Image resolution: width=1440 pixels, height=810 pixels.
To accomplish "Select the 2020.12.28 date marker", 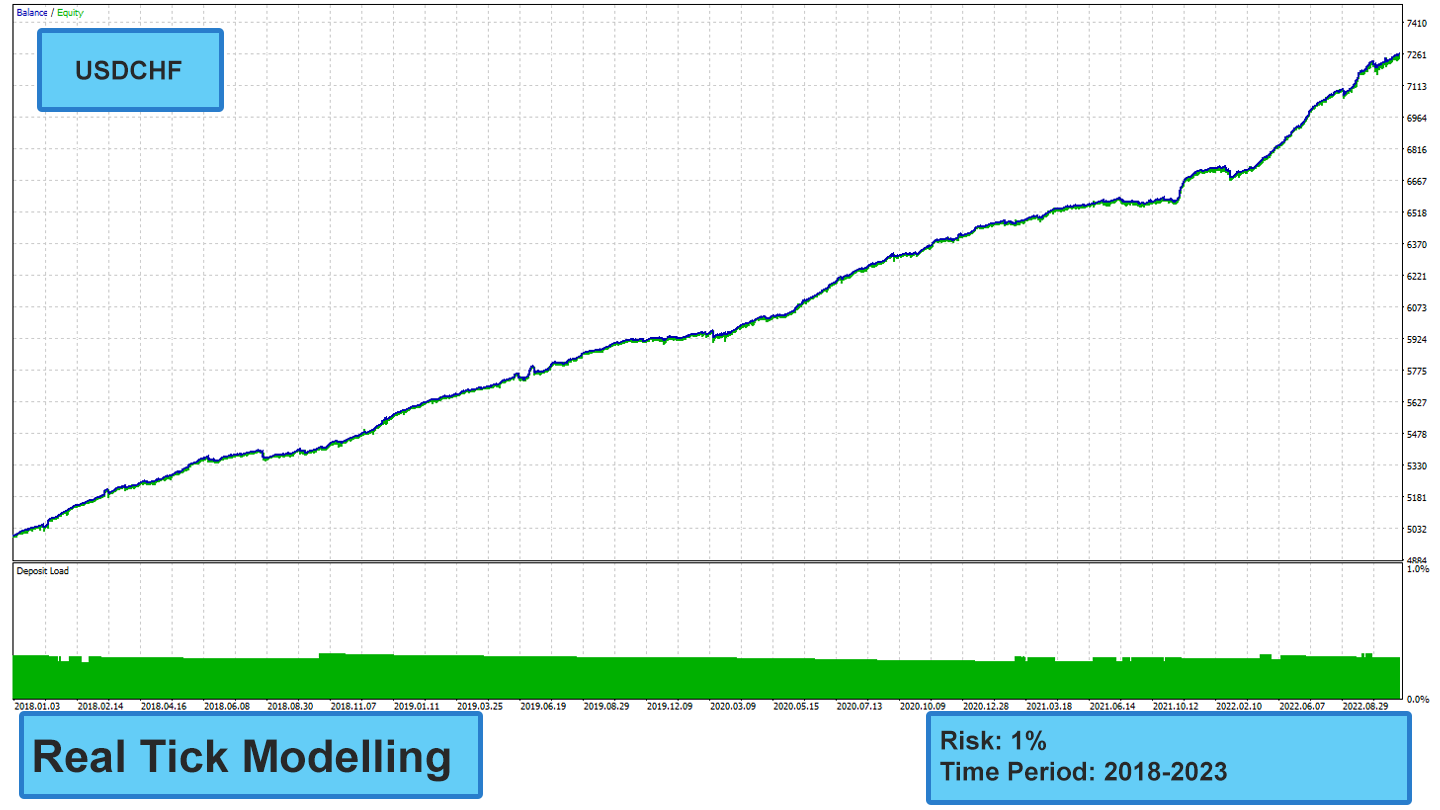I will pos(985,706).
